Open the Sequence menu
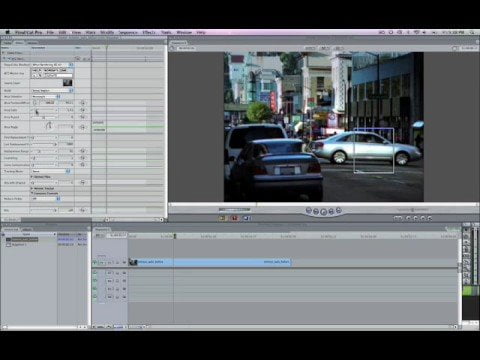Viewport: 480px width, 360px height. pos(128,32)
